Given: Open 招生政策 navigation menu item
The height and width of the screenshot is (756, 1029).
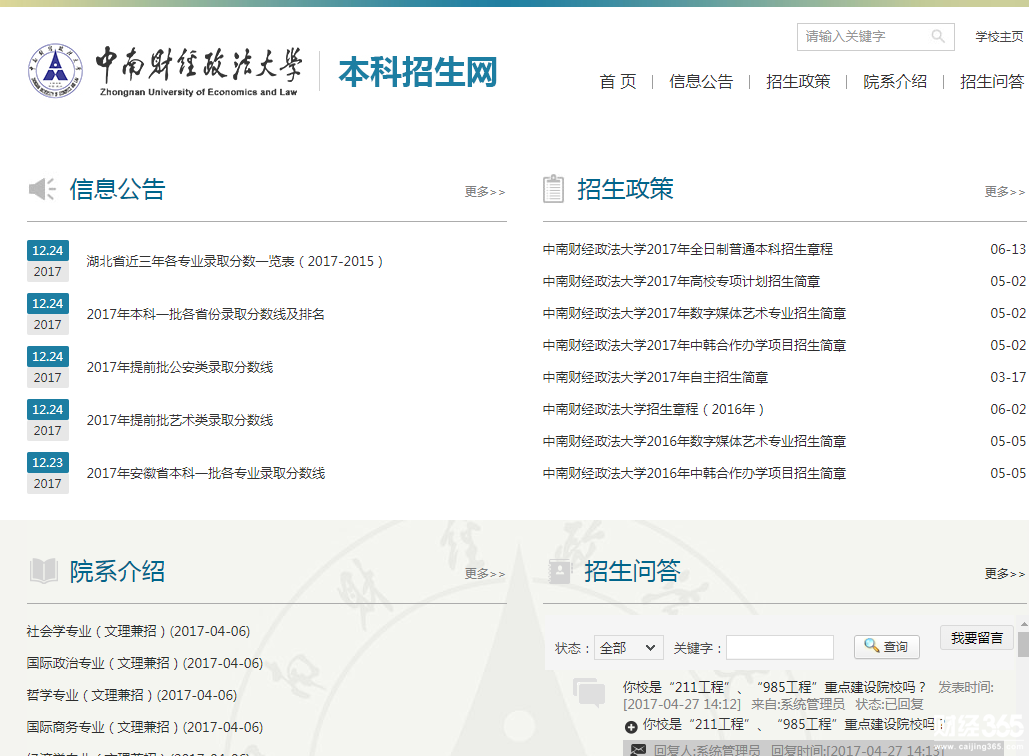Looking at the screenshot, I should coord(798,81).
